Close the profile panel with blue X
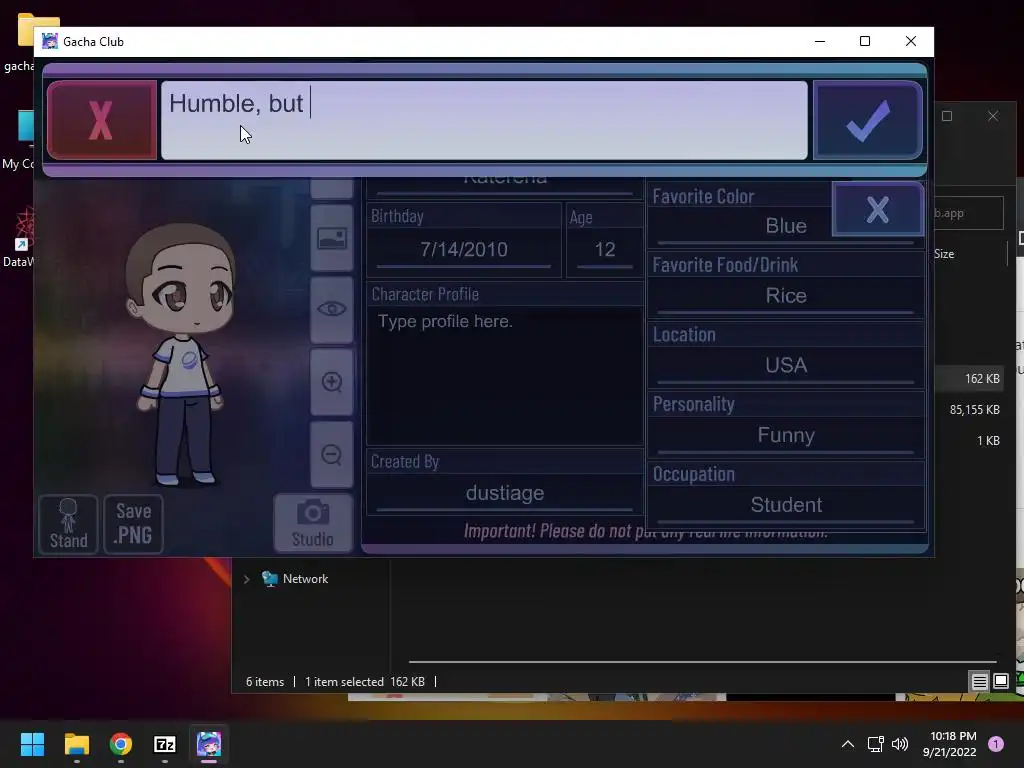This screenshot has height=768, width=1024. click(x=878, y=210)
